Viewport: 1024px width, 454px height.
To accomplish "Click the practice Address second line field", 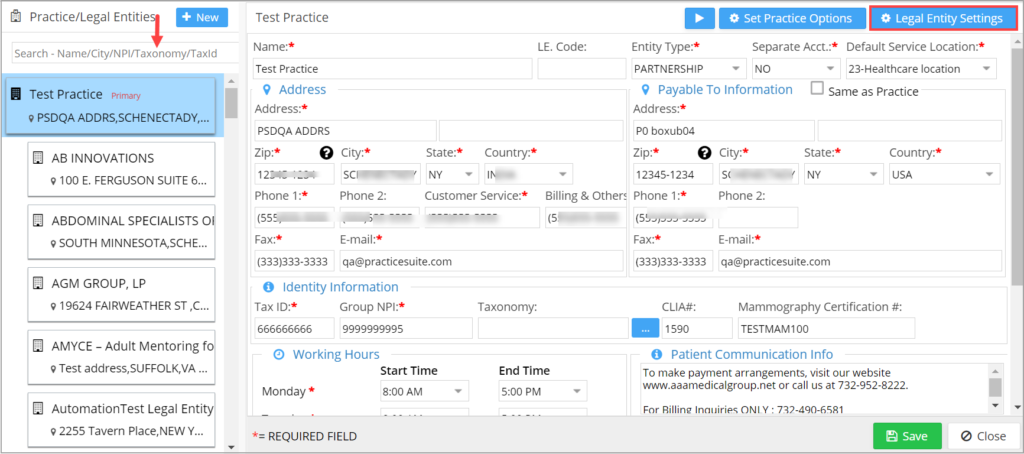I will pos(531,131).
